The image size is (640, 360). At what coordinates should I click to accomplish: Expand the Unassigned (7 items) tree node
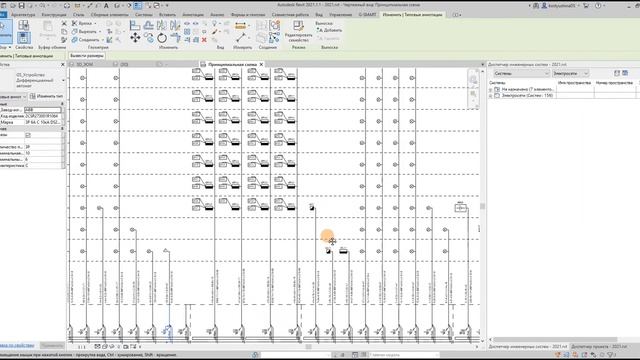point(491,89)
